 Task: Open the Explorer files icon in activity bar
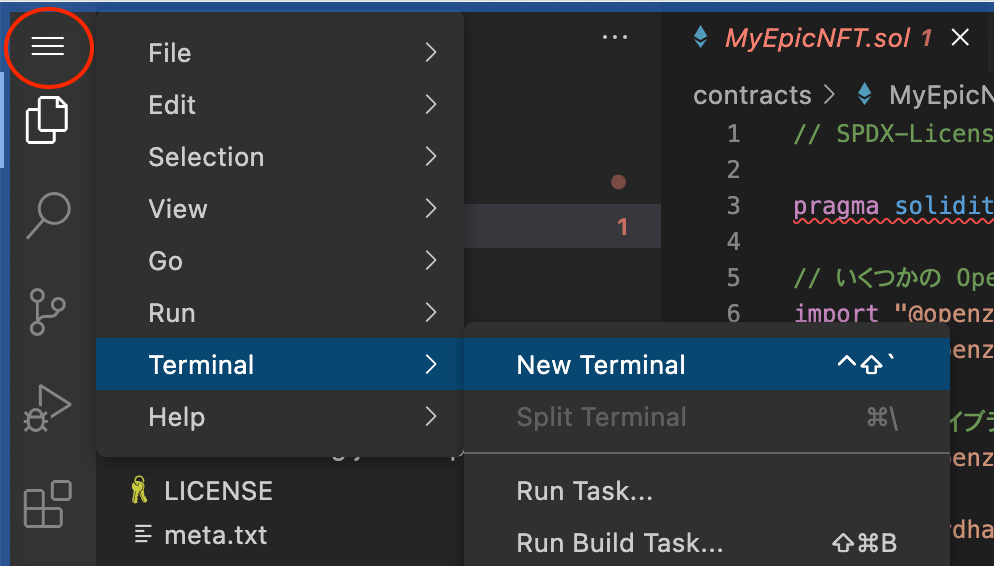pyautogui.click(x=47, y=120)
